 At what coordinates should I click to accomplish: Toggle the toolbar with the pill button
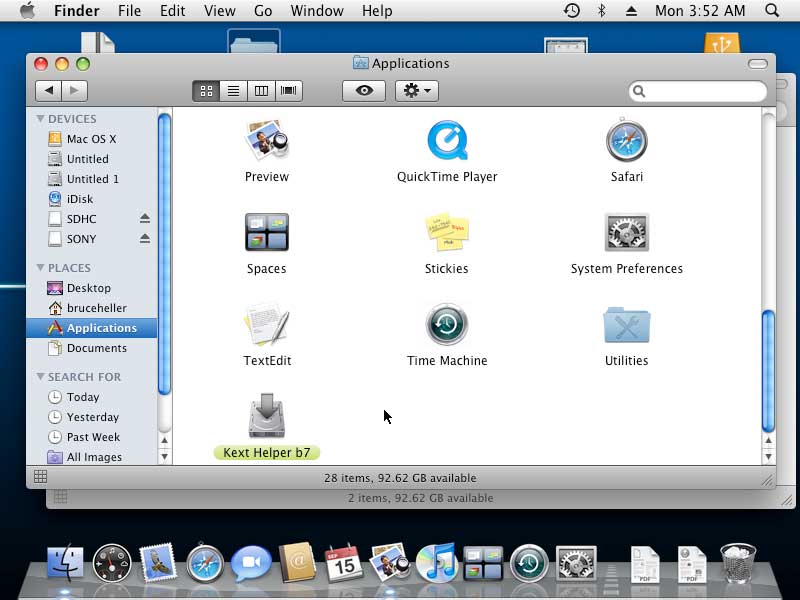758,64
